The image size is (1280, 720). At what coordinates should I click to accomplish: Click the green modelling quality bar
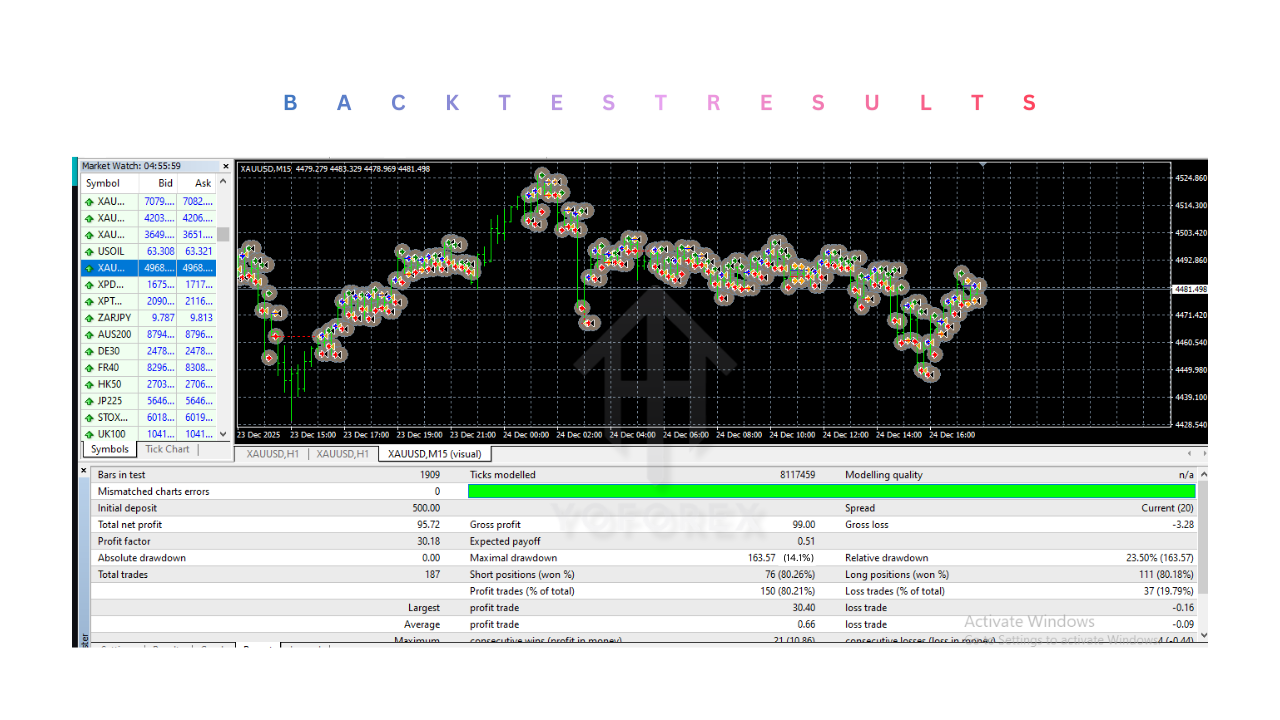pos(831,491)
